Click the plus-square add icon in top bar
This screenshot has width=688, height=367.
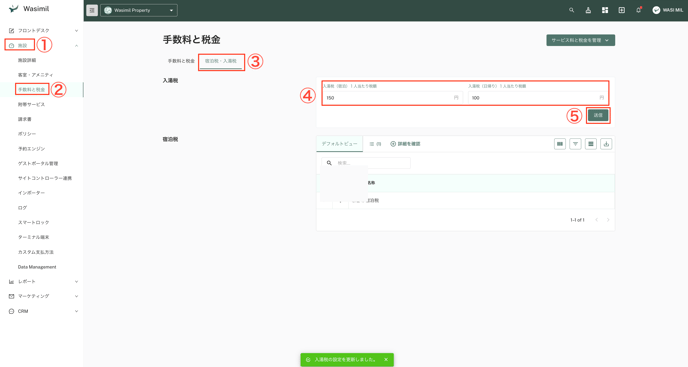(x=622, y=10)
